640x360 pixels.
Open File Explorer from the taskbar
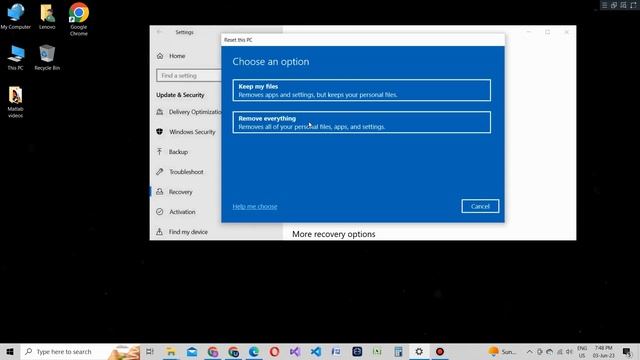pyautogui.click(x=171, y=351)
